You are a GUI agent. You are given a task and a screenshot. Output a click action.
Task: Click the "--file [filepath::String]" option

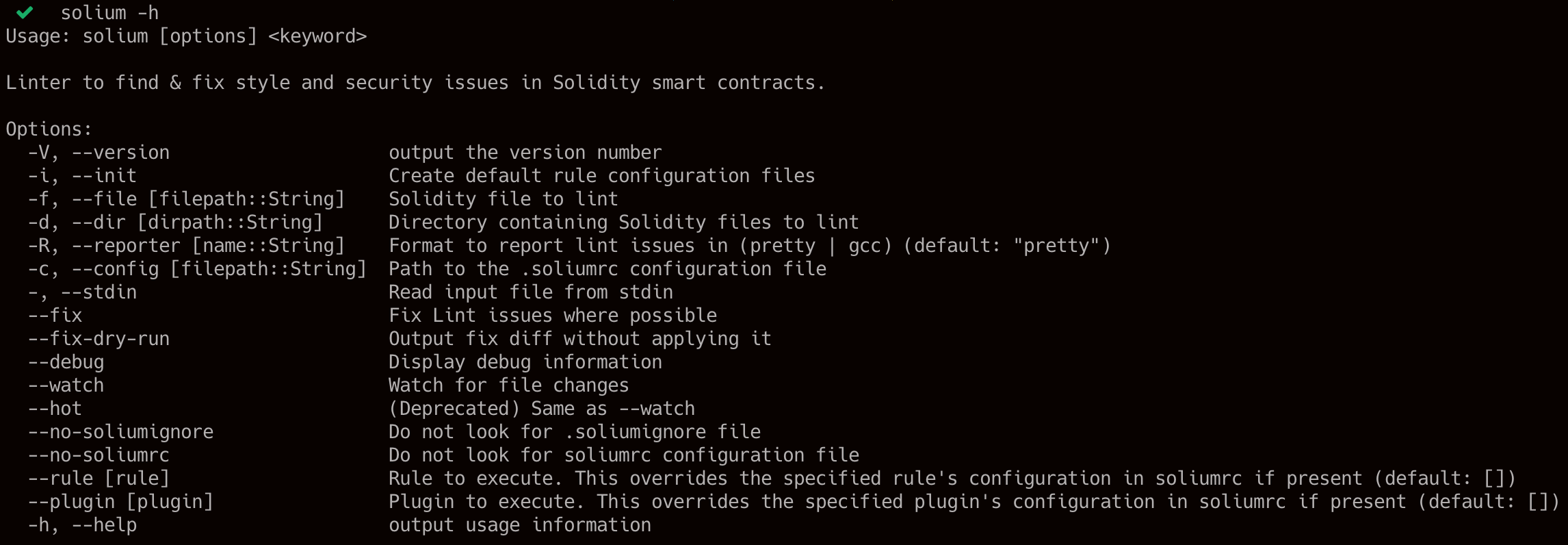click(208, 199)
